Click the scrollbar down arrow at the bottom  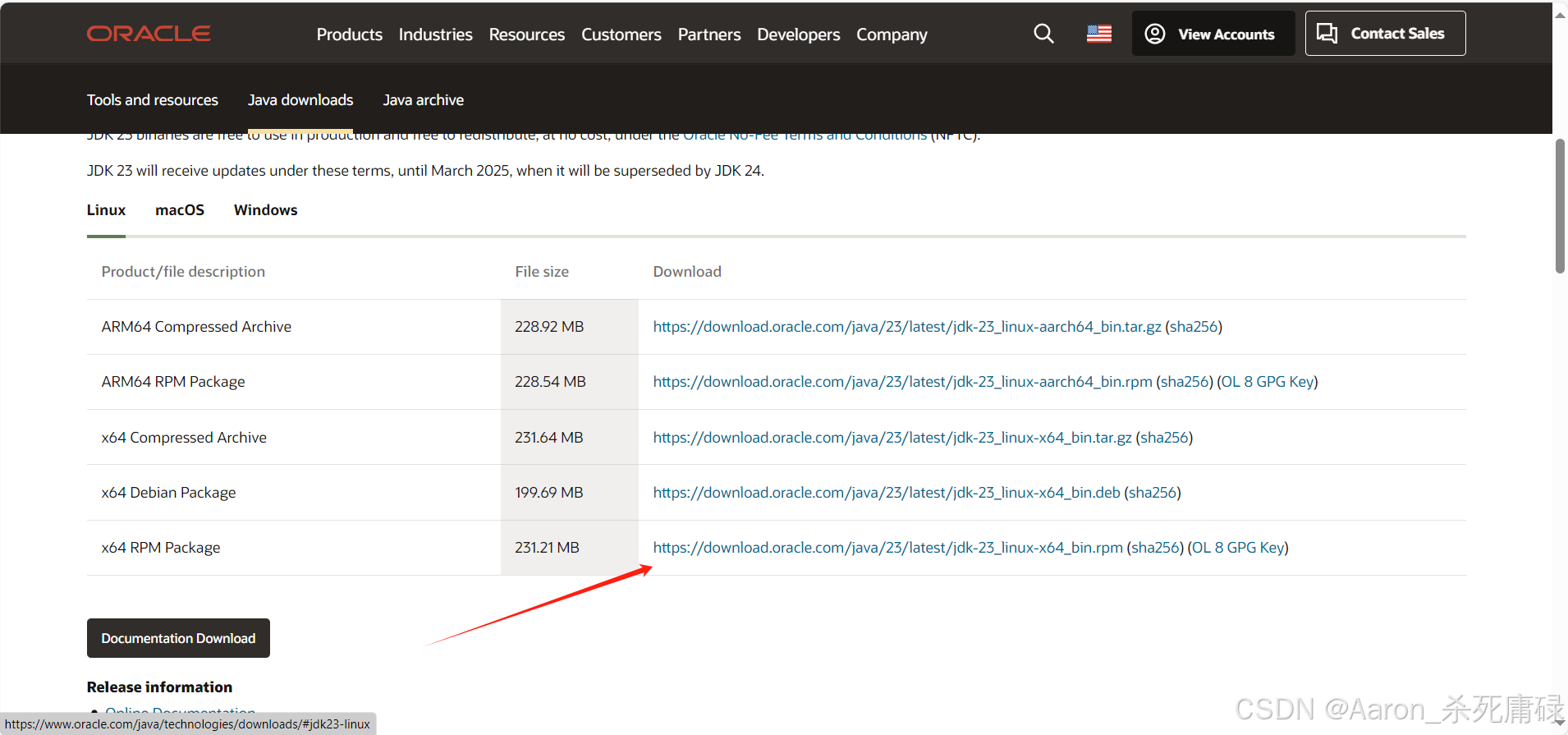pos(1560,723)
